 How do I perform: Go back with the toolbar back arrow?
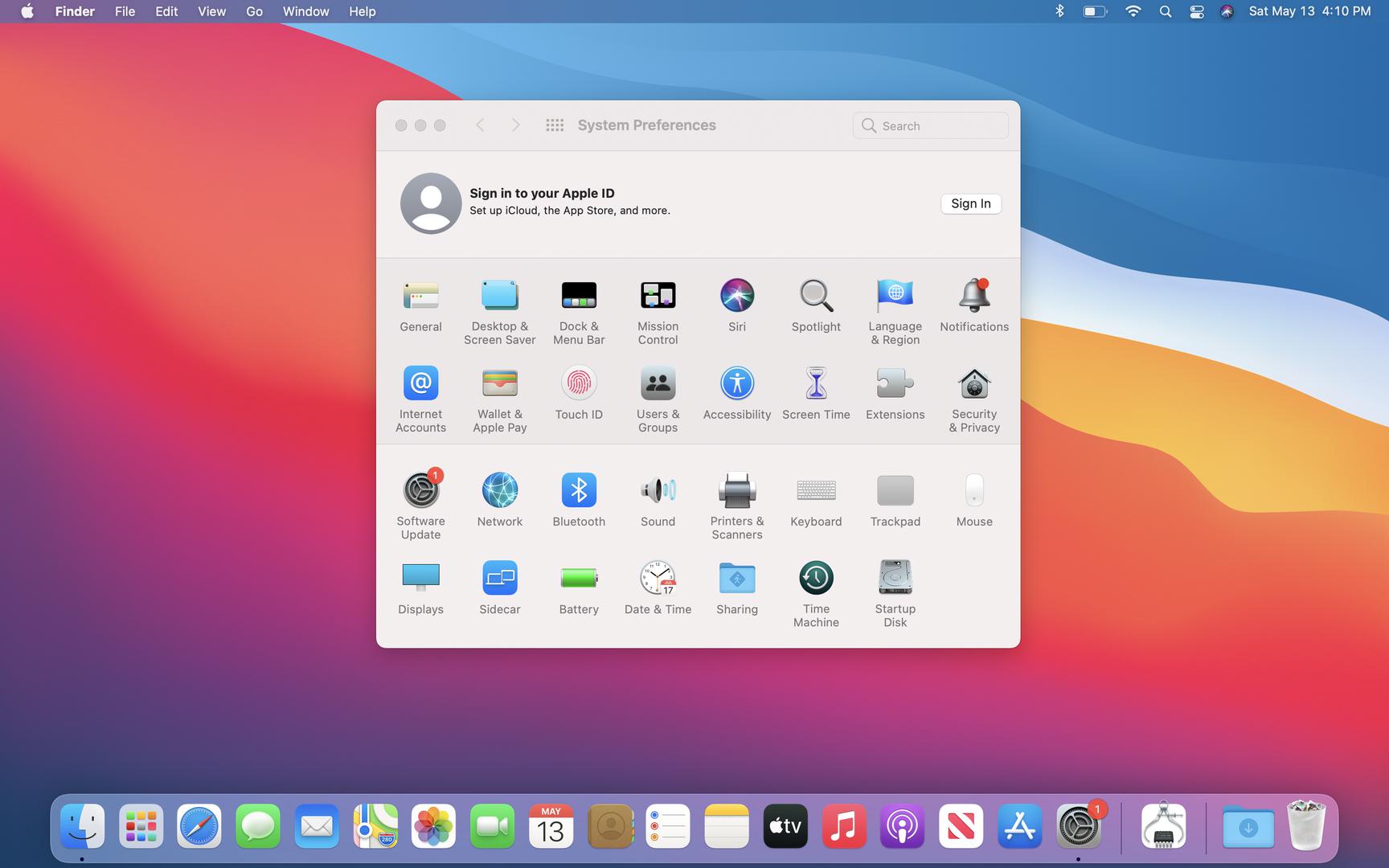(x=480, y=125)
